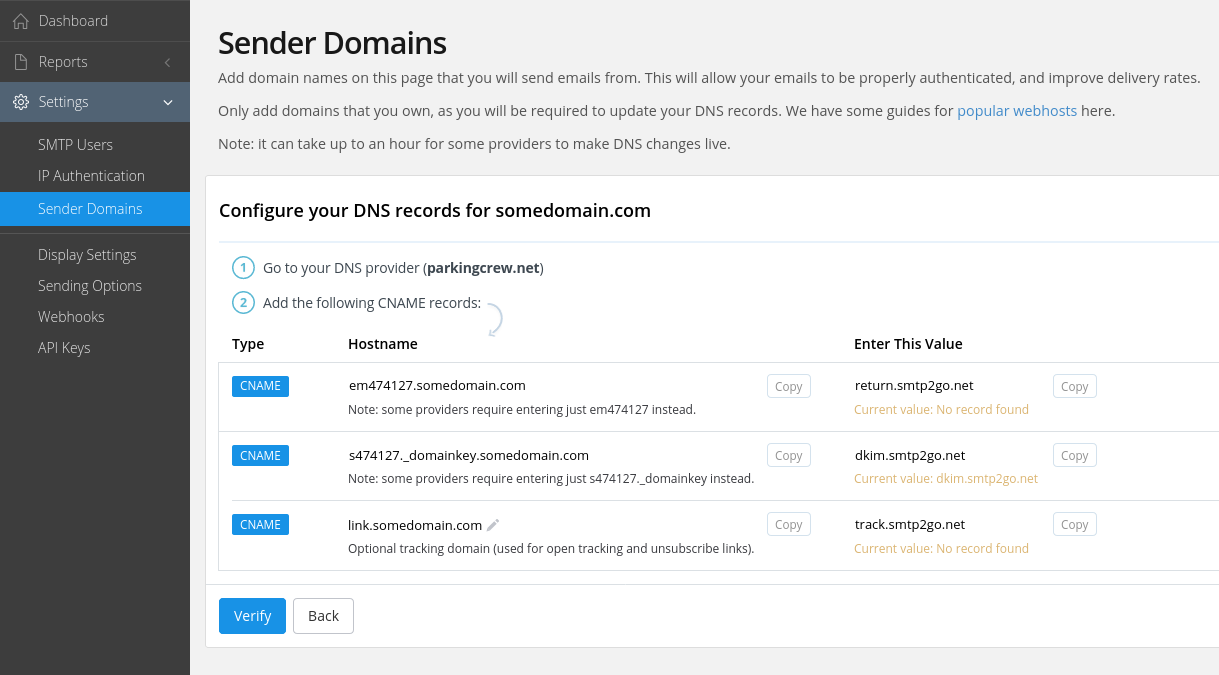Viewport: 1219px width, 675px height.
Task: Click the CNAME badge on the tracking domain row
Action: 260,524
